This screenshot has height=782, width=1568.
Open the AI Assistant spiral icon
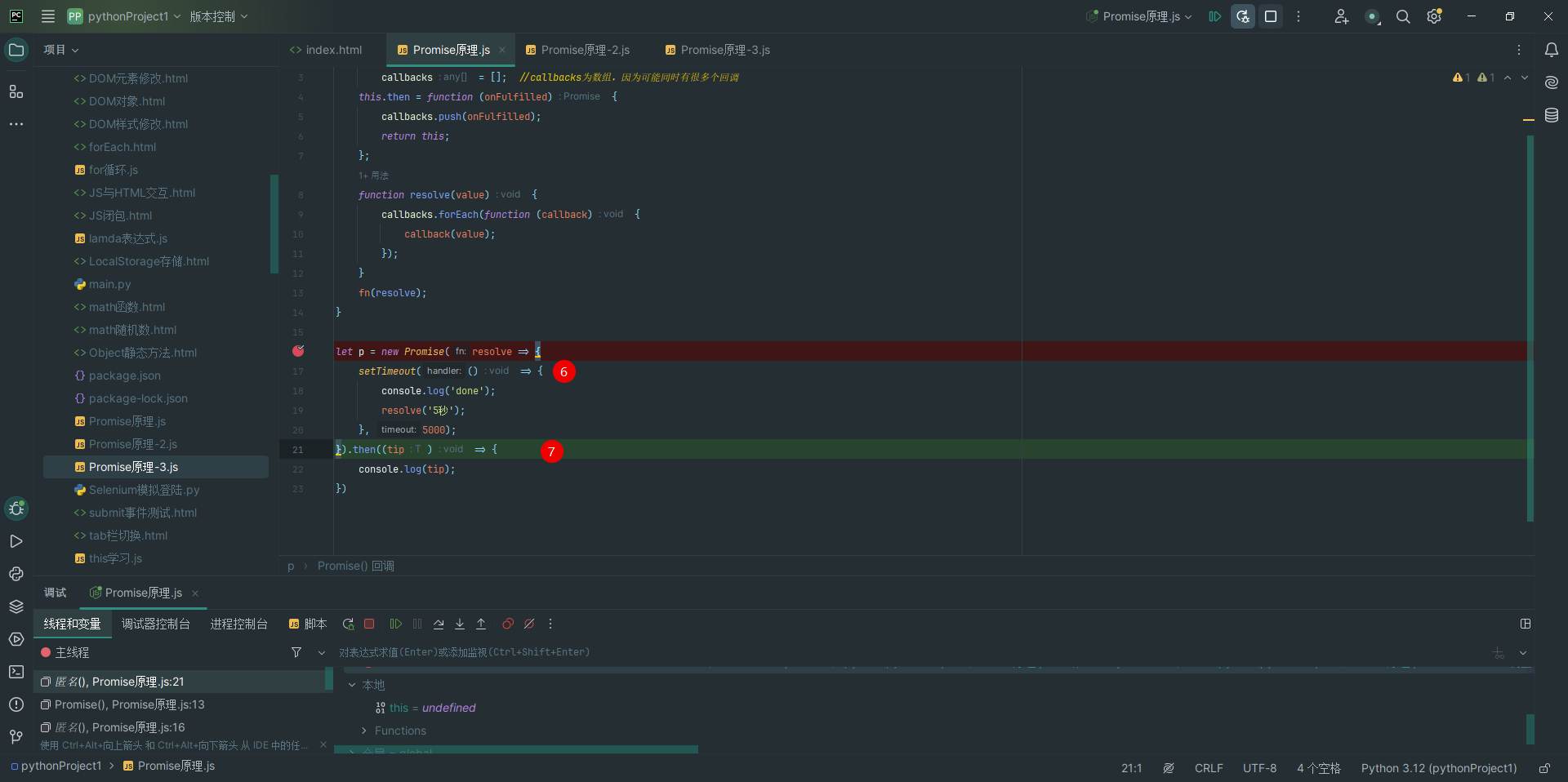[1552, 82]
